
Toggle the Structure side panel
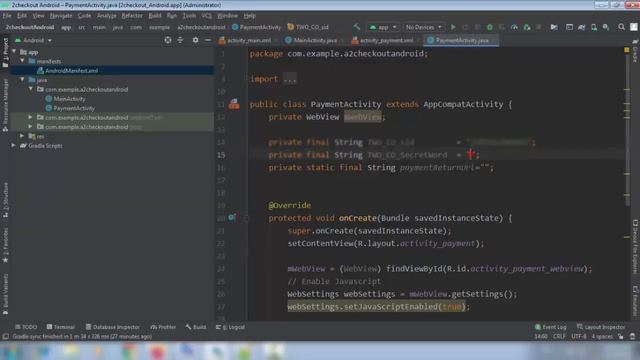pos(5,200)
